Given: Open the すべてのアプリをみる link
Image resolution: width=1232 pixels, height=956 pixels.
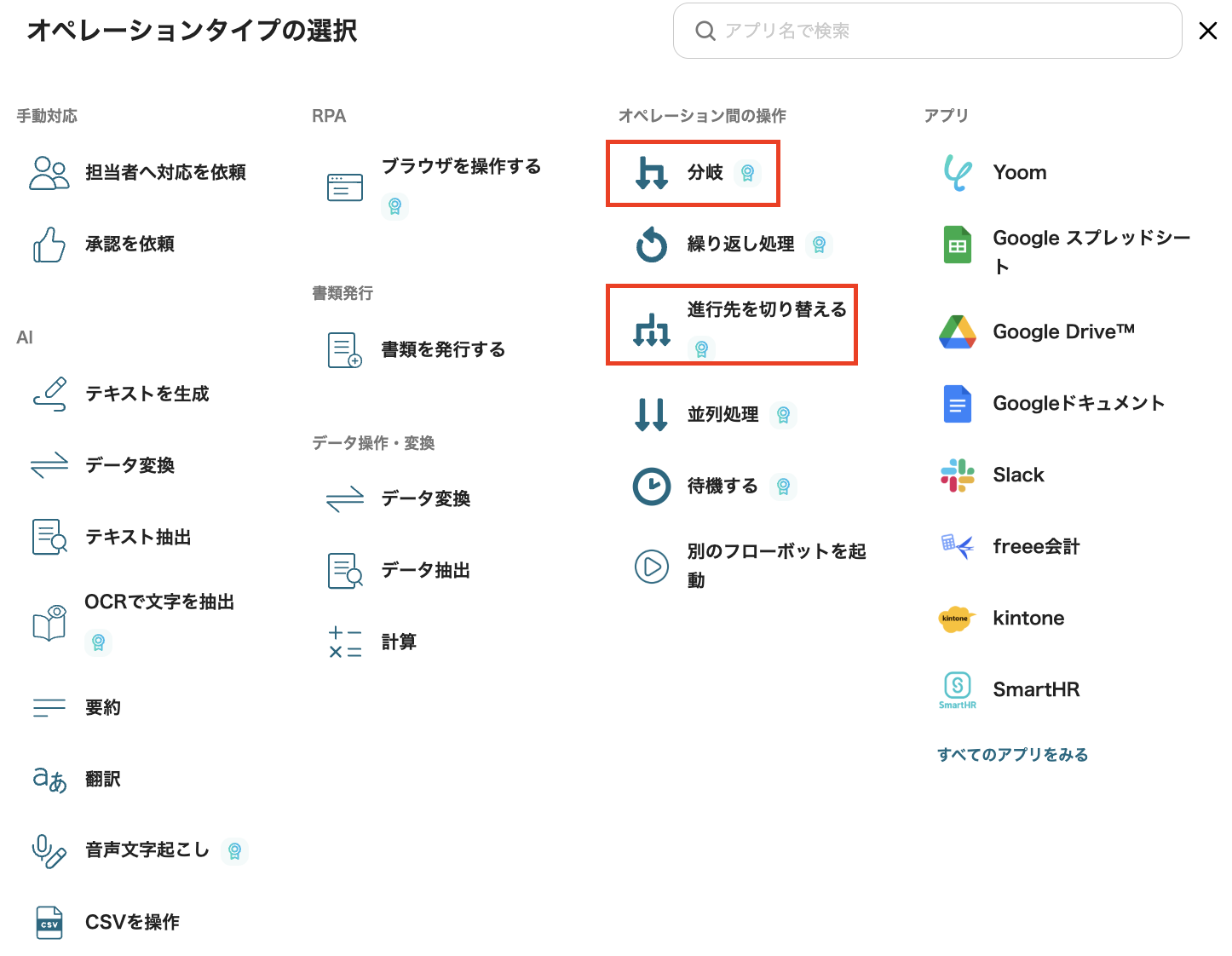Looking at the screenshot, I should pos(1013,755).
